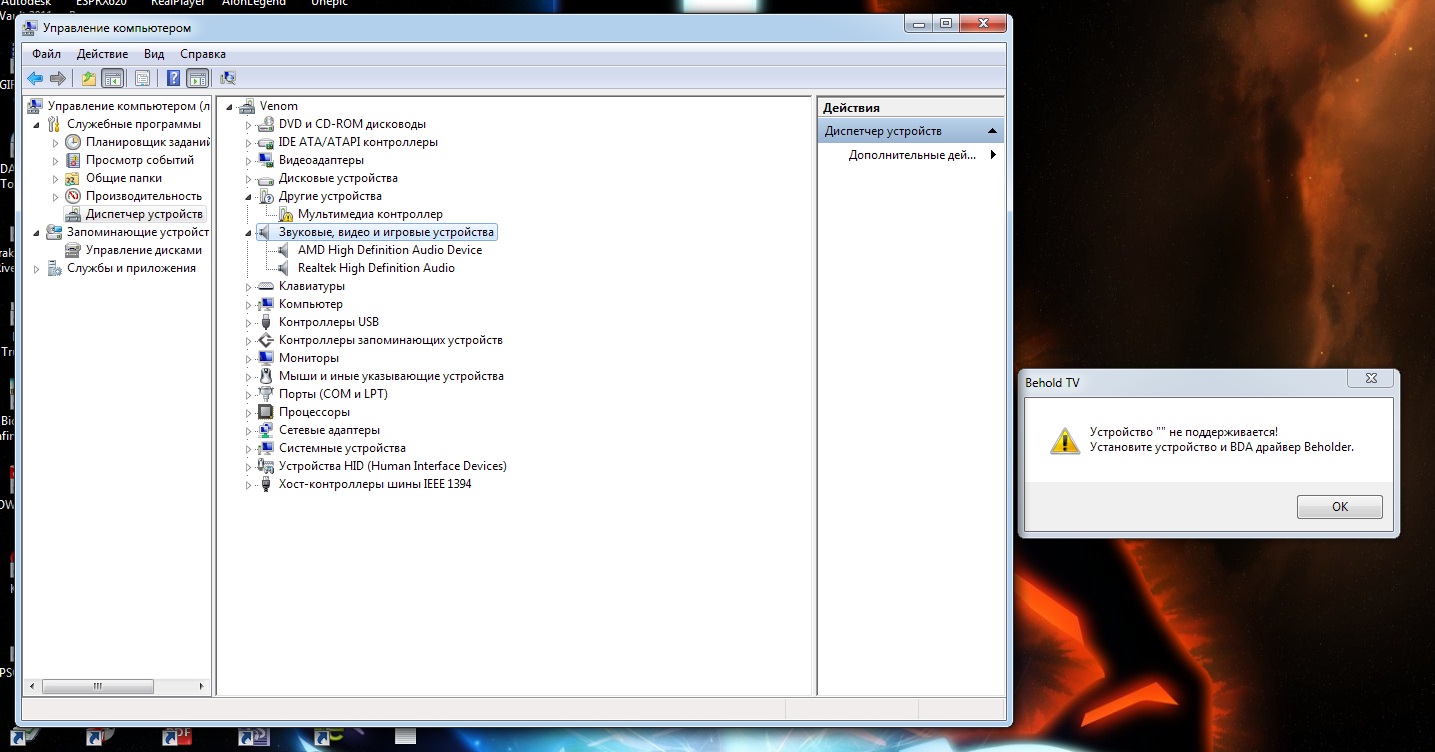This screenshot has width=1435, height=752.
Task: Click the left pane horizontal scrollbar thumb
Action: pyautogui.click(x=97, y=686)
